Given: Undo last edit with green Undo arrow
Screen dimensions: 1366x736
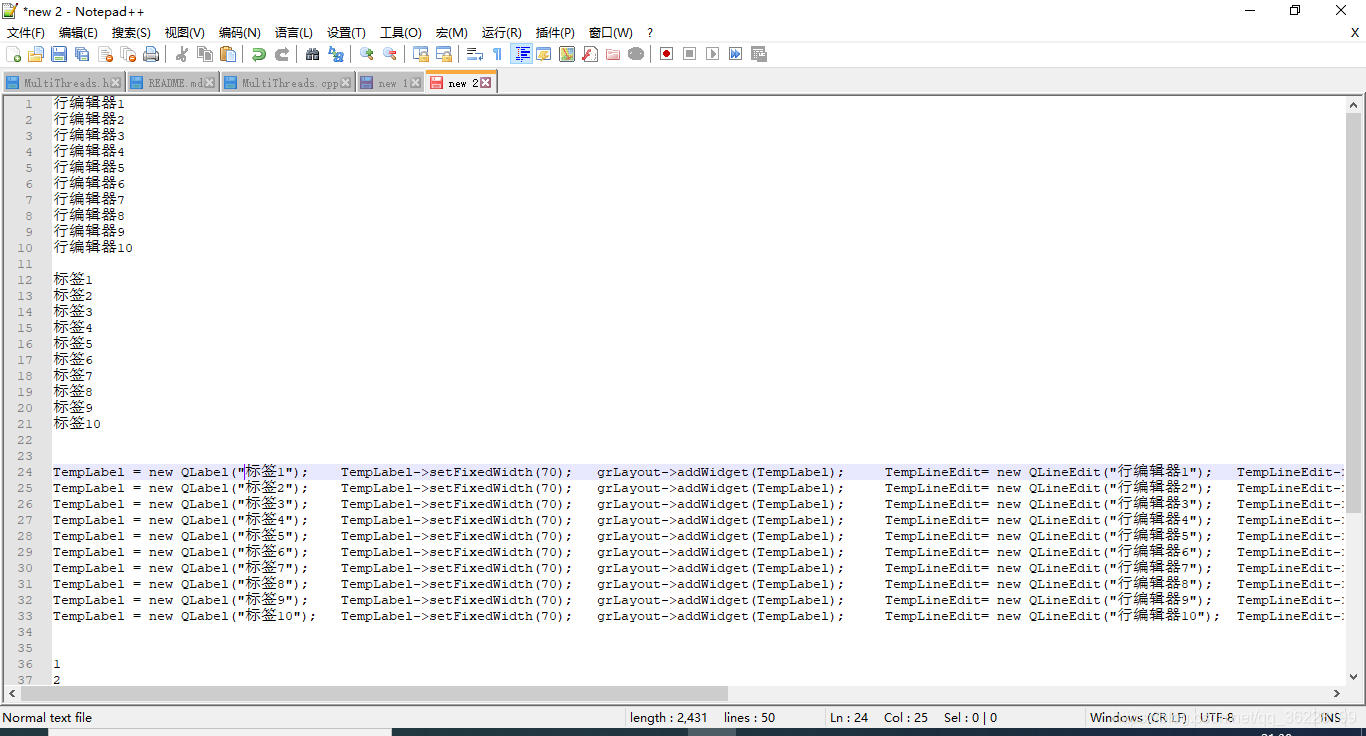Looking at the screenshot, I should pyautogui.click(x=259, y=54).
